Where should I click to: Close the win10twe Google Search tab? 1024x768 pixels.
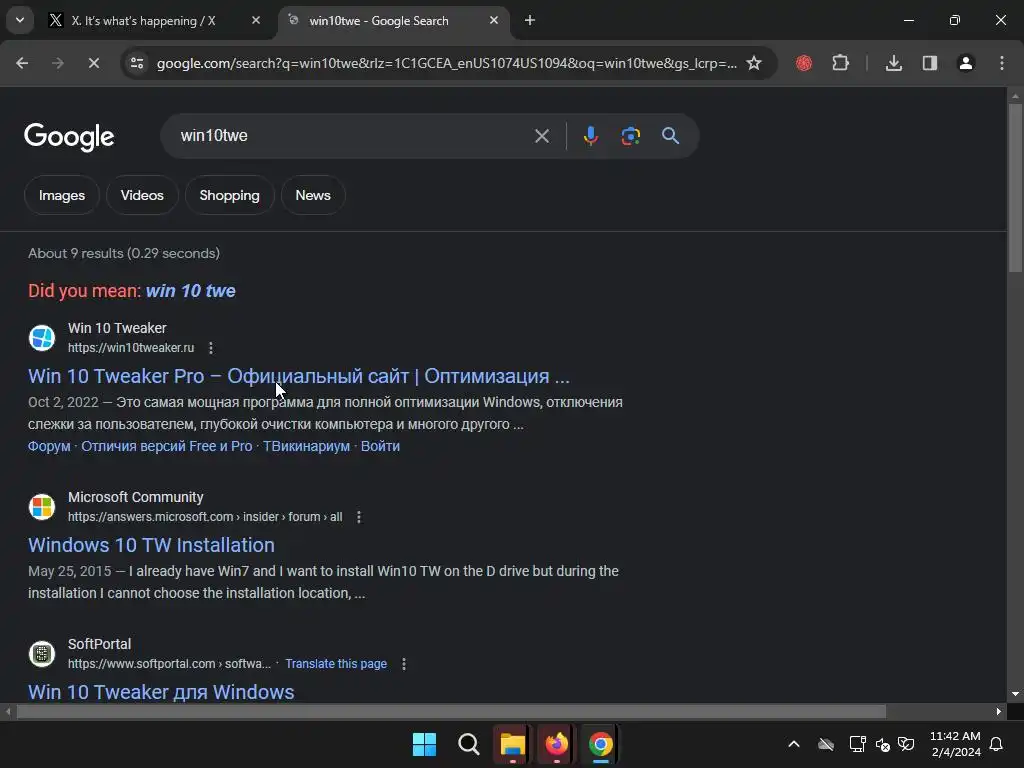[494, 20]
